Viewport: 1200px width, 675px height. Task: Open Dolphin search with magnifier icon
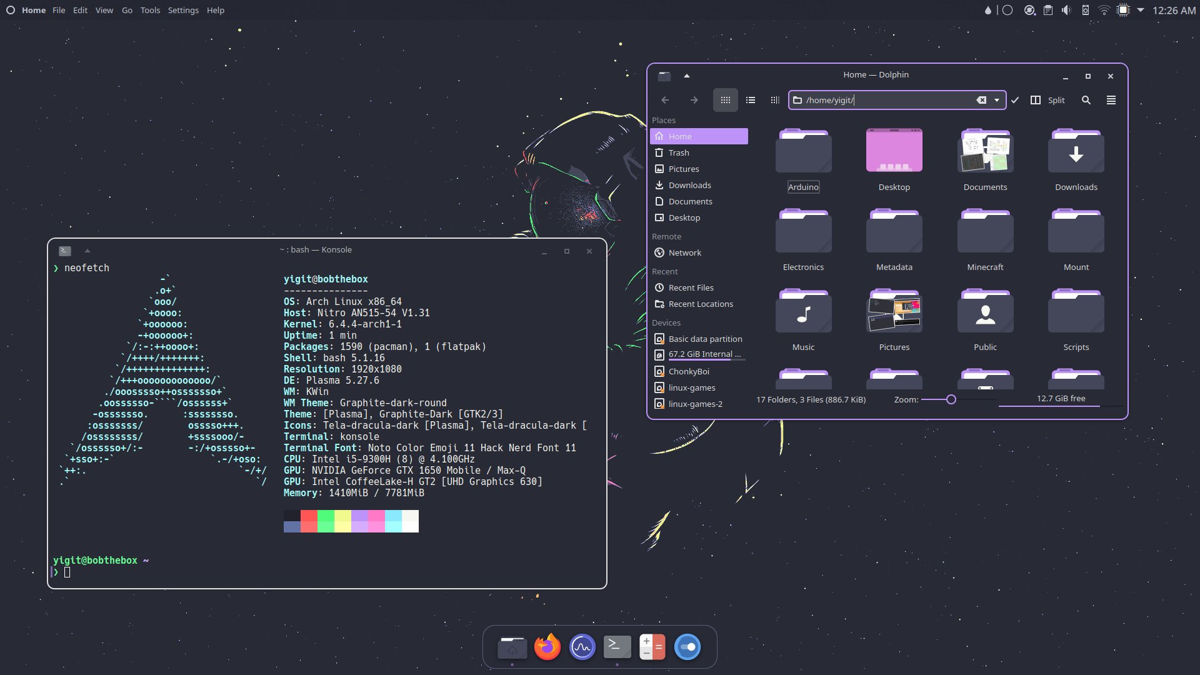pos(1086,100)
